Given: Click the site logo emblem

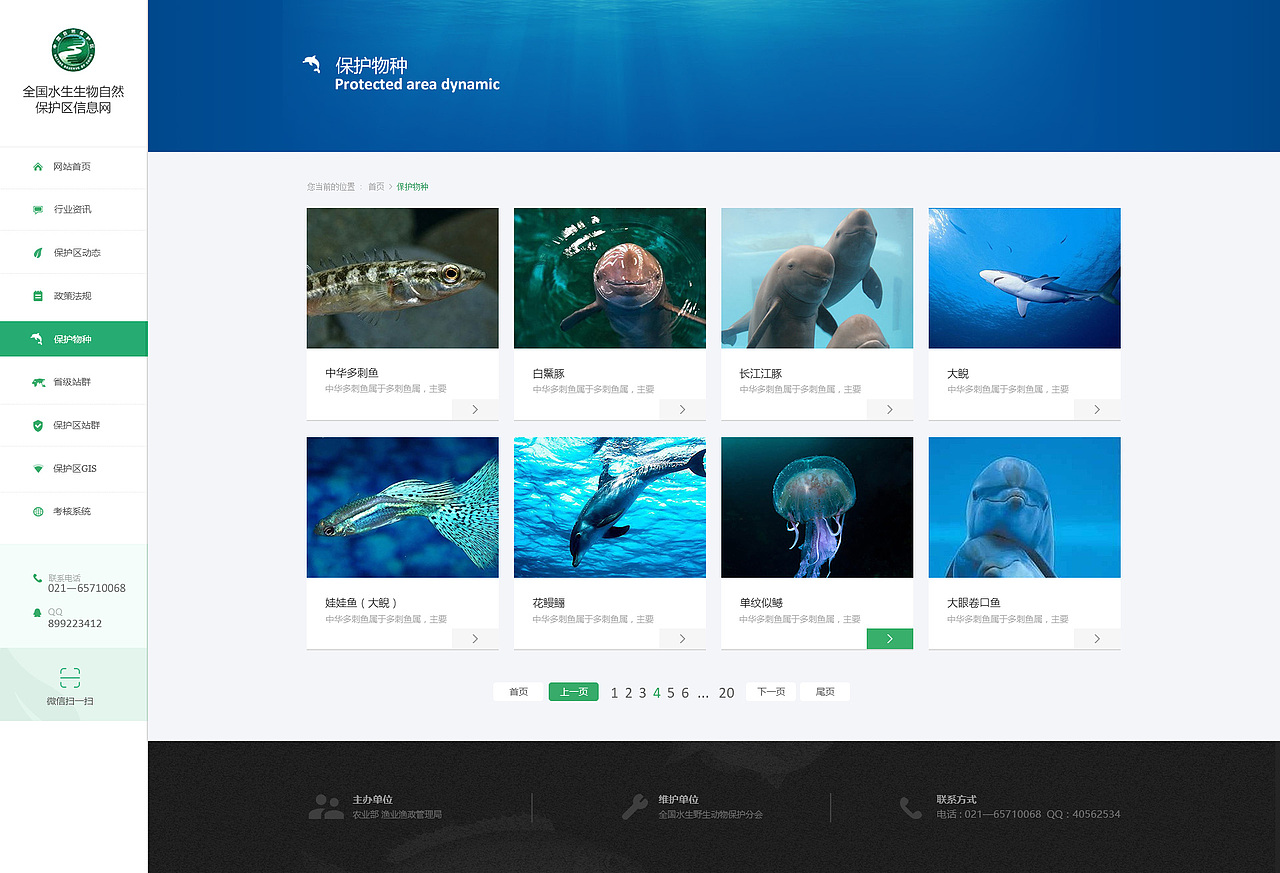Looking at the screenshot, I should pos(73,50).
